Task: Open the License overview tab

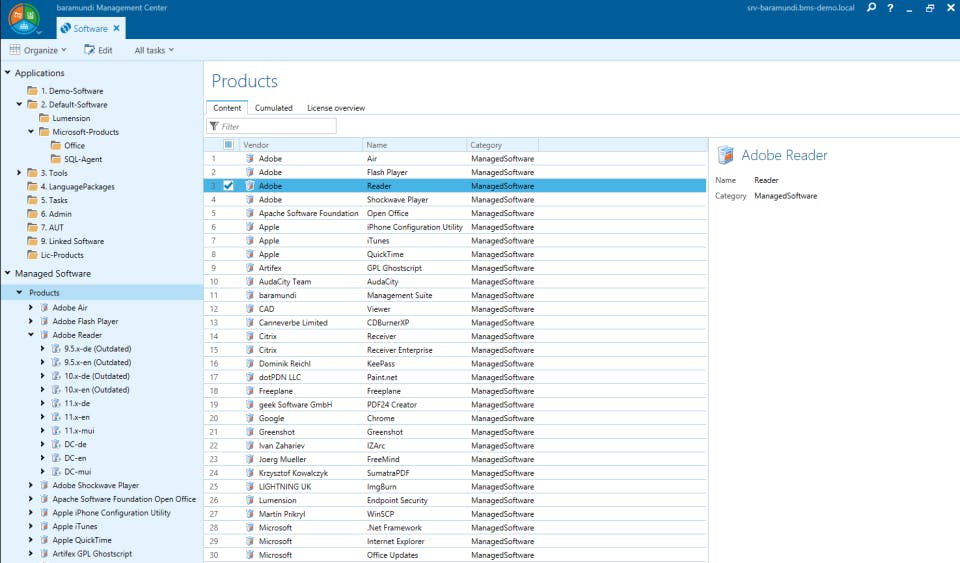Action: [335, 108]
